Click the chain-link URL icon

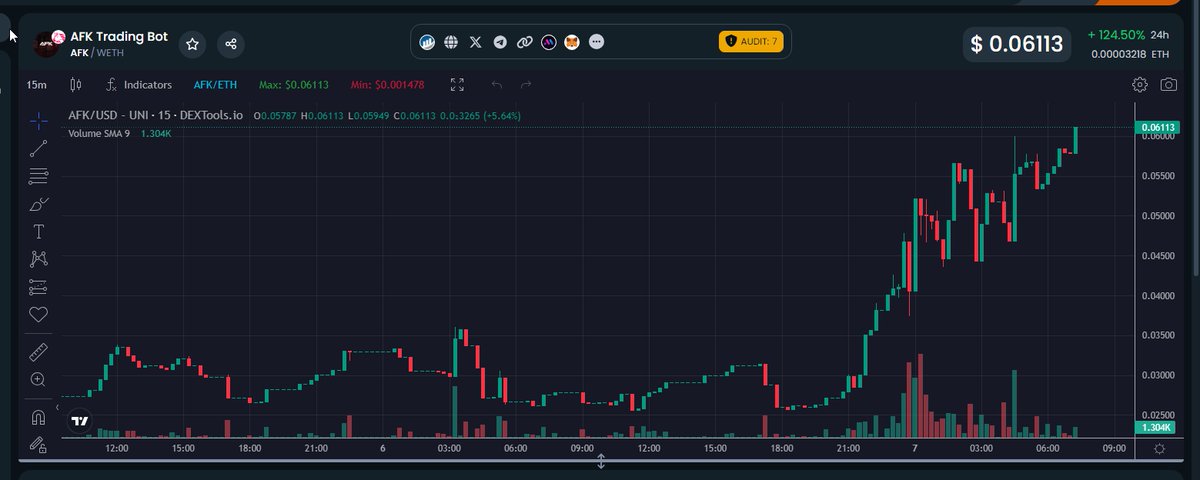tap(524, 43)
